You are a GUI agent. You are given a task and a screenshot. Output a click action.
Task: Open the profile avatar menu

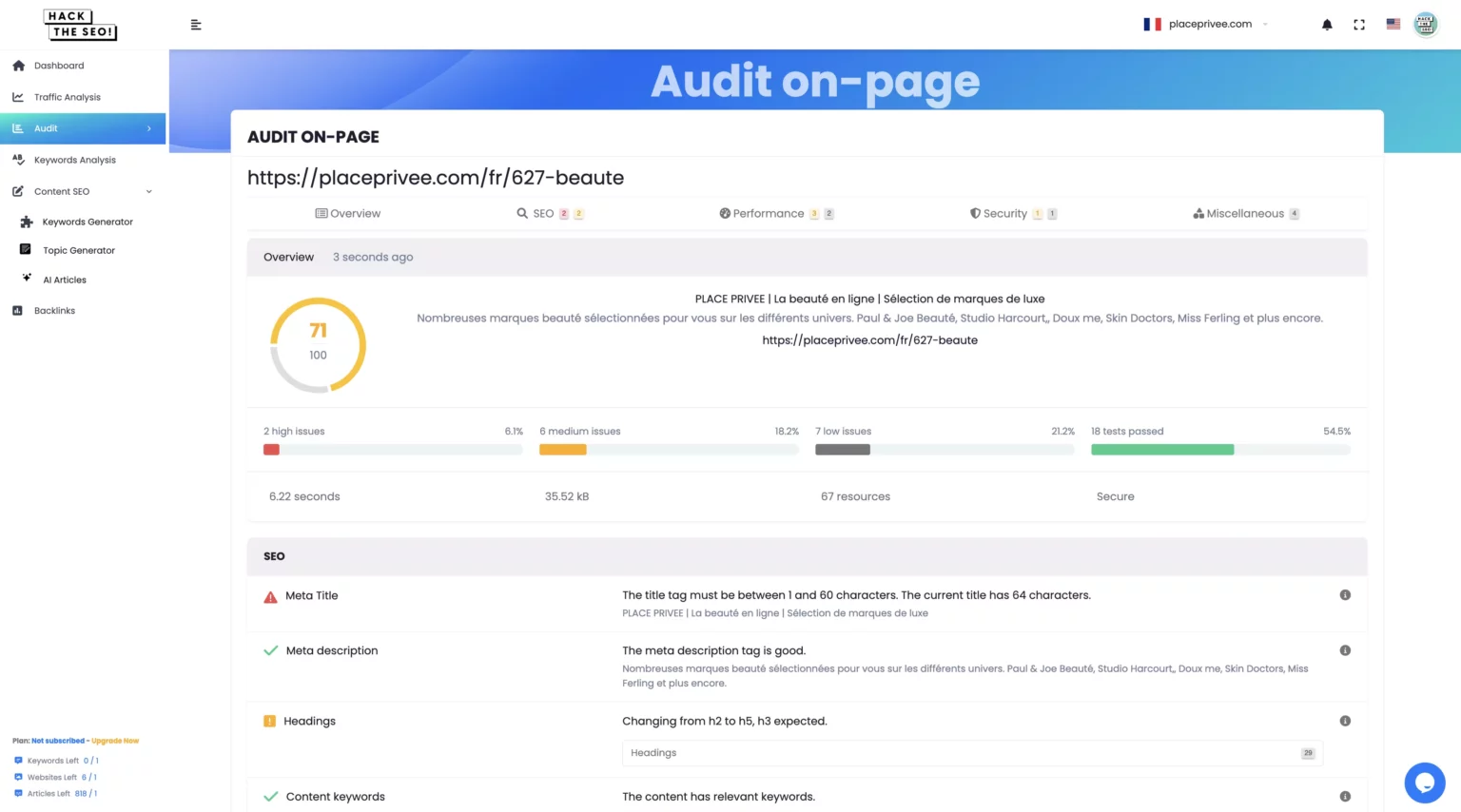point(1425,24)
